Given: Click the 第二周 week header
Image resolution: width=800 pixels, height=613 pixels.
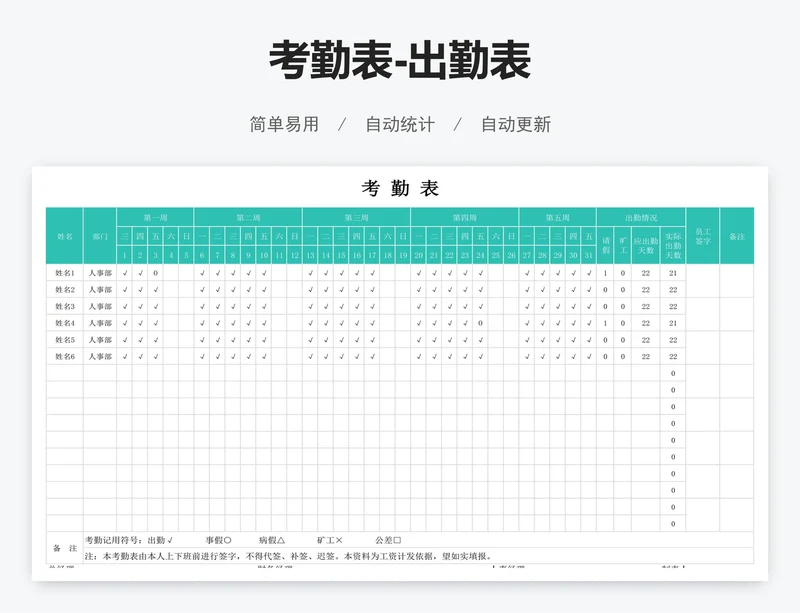Looking at the screenshot, I should (248, 217).
